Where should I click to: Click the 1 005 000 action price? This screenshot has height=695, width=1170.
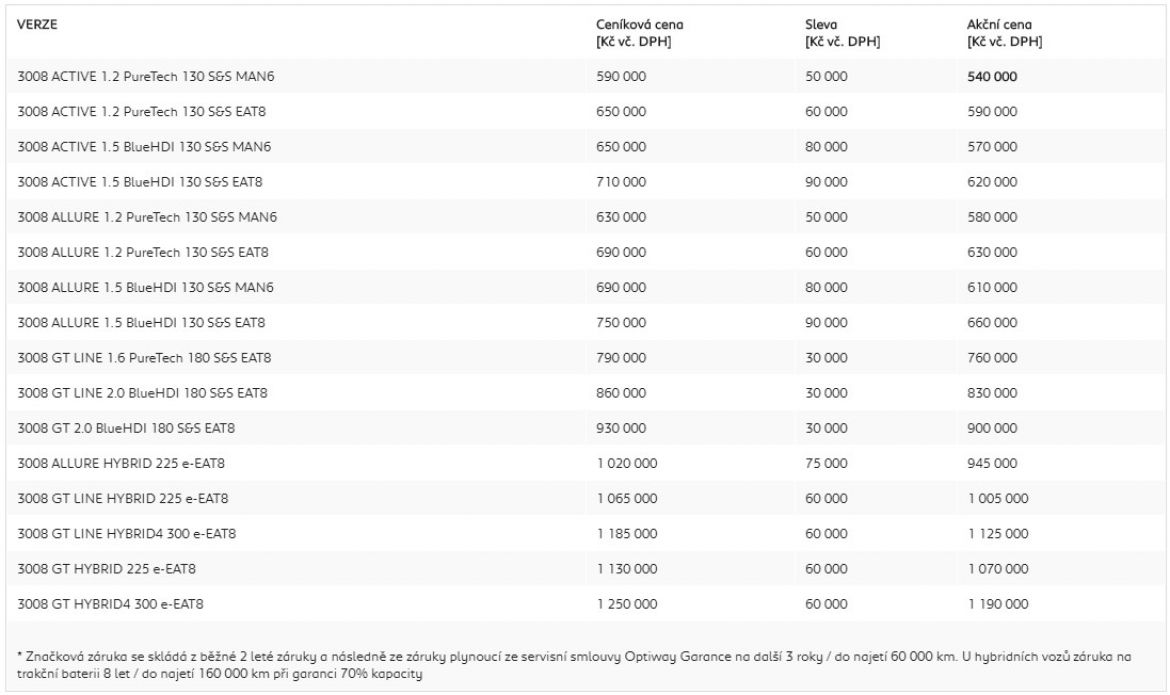(x=998, y=497)
